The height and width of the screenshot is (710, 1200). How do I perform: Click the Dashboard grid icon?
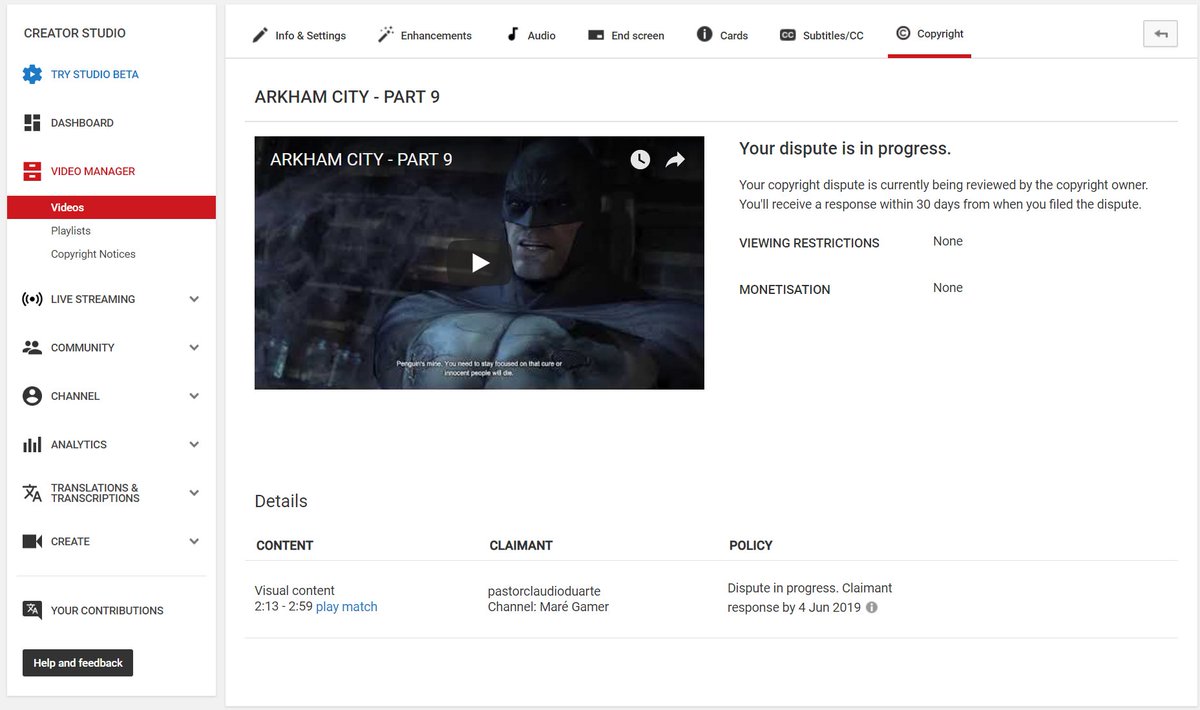pos(32,123)
